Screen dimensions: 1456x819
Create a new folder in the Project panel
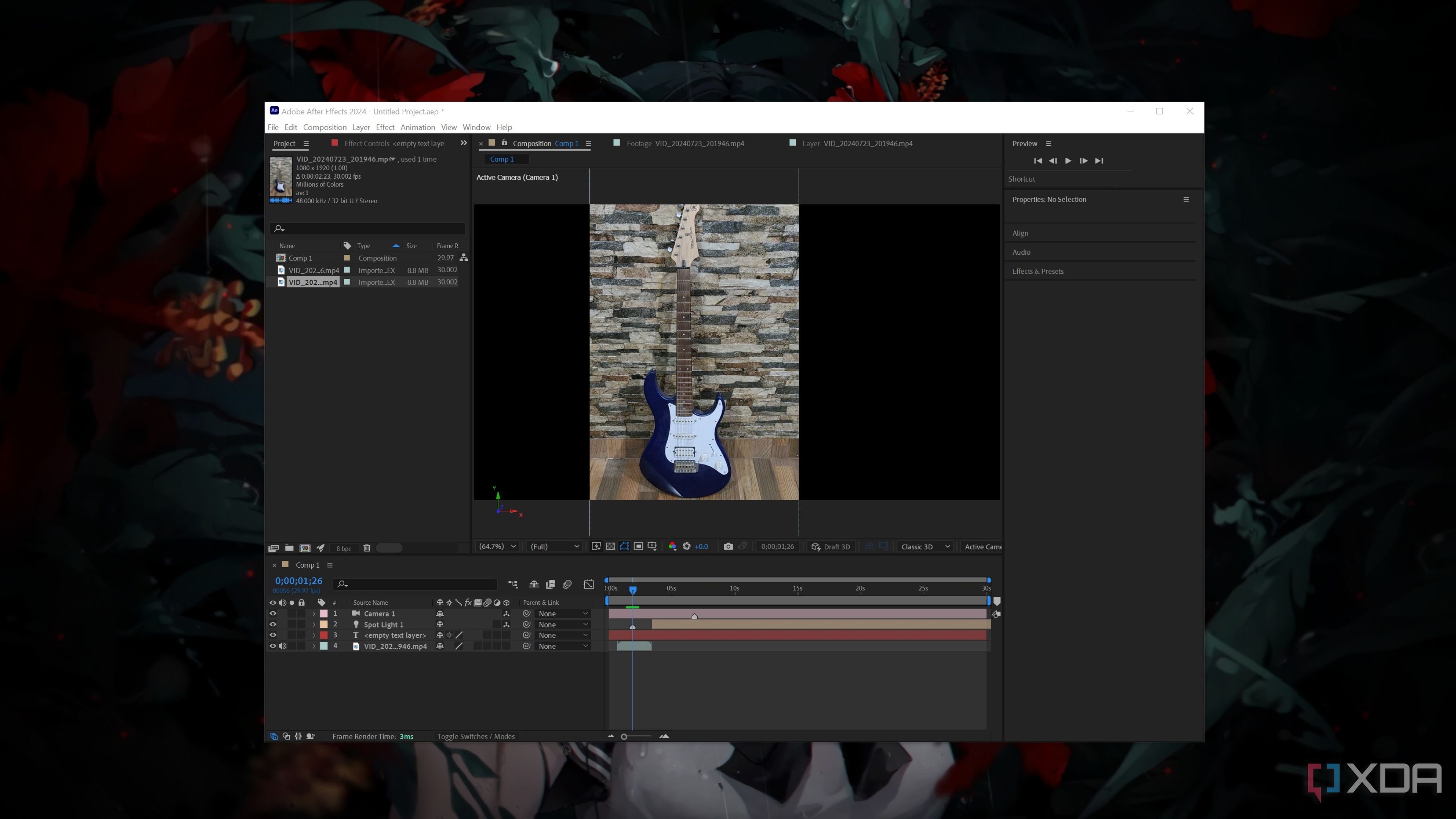289,548
